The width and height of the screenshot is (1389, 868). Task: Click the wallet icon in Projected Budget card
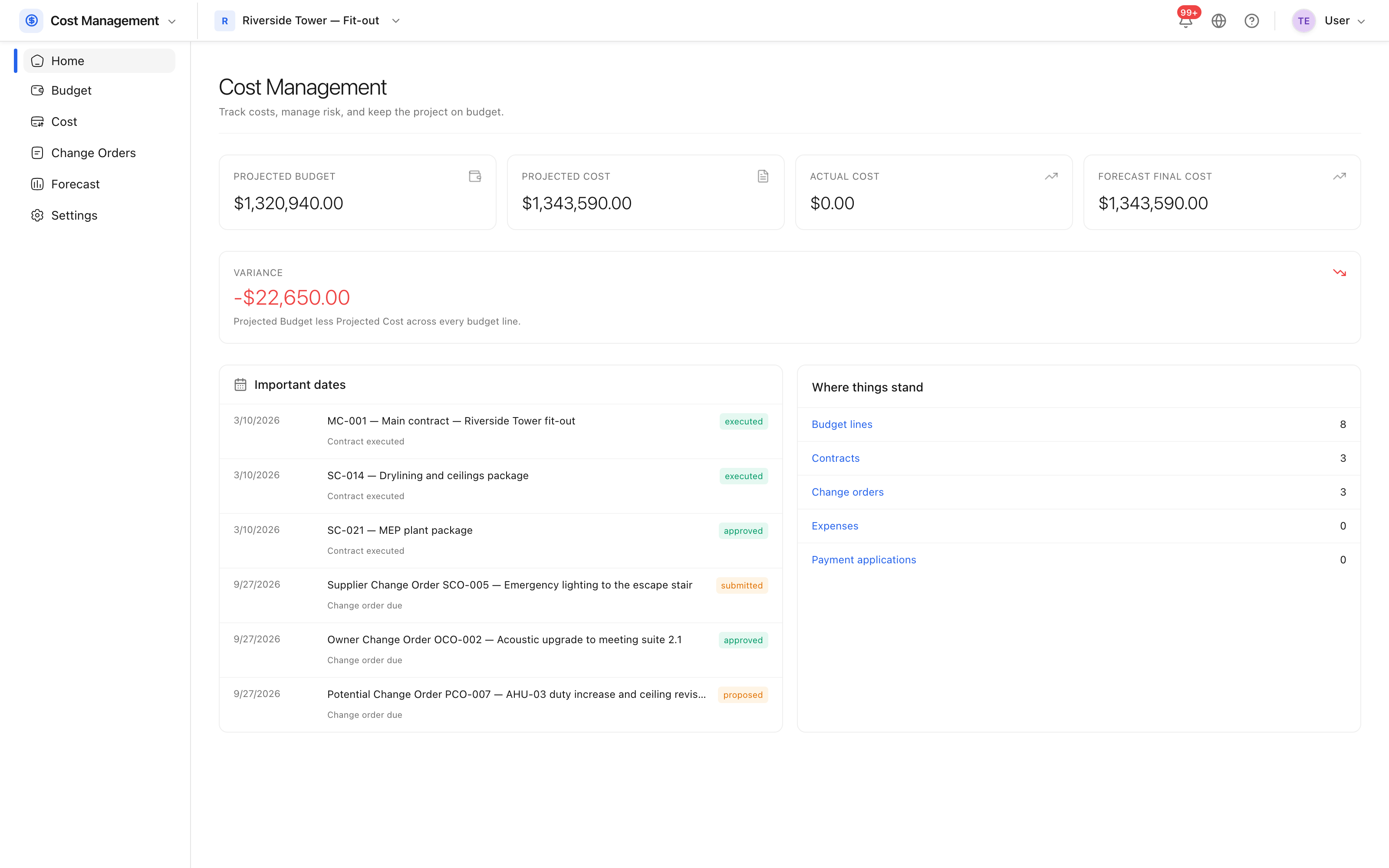pos(475,176)
